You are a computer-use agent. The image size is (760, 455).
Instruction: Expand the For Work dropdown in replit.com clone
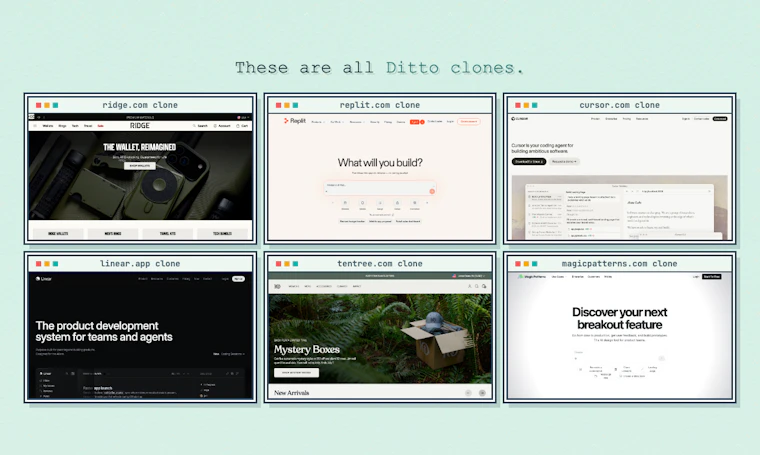click(x=337, y=122)
